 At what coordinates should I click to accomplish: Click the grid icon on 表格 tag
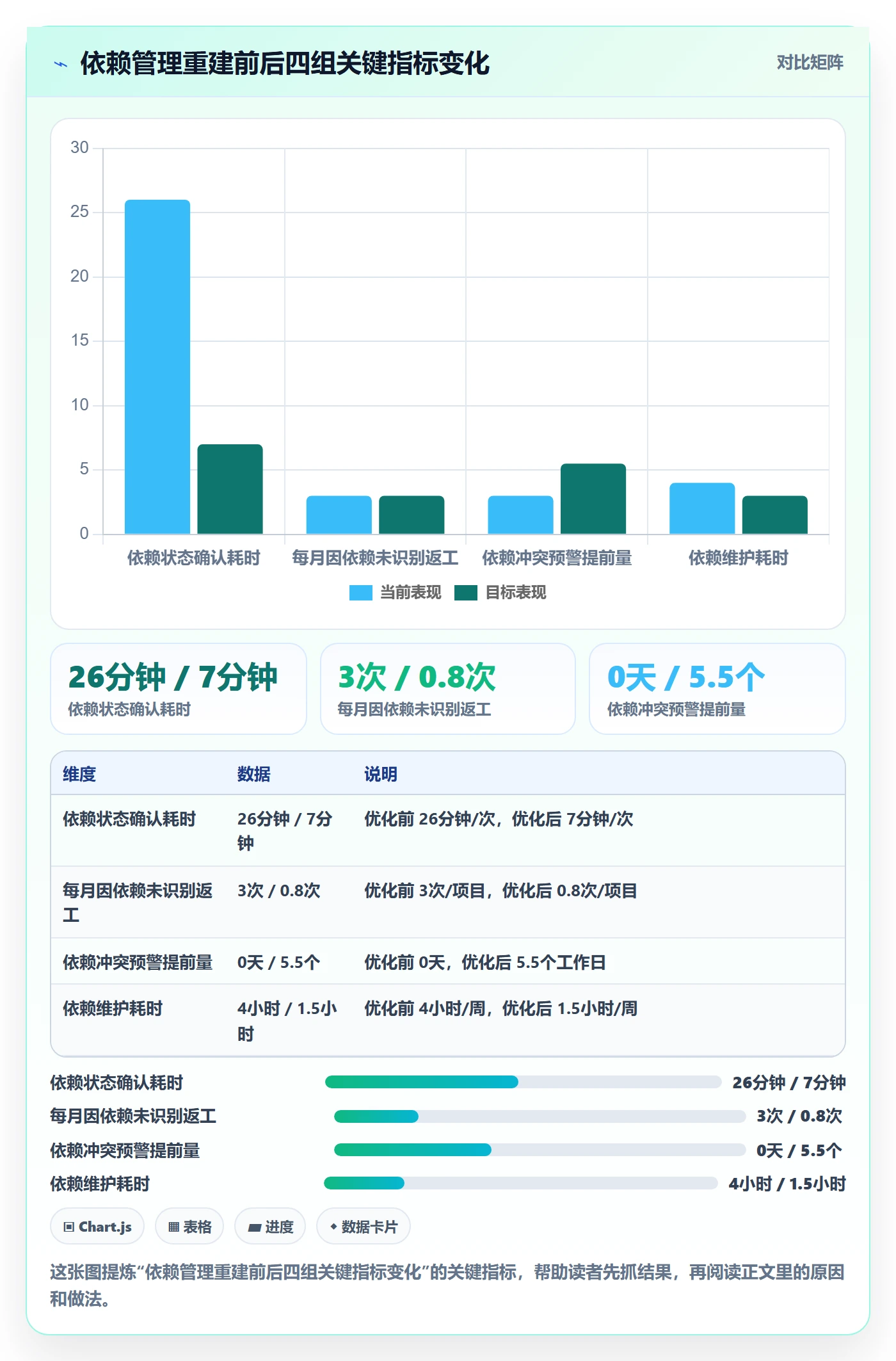(x=173, y=1227)
